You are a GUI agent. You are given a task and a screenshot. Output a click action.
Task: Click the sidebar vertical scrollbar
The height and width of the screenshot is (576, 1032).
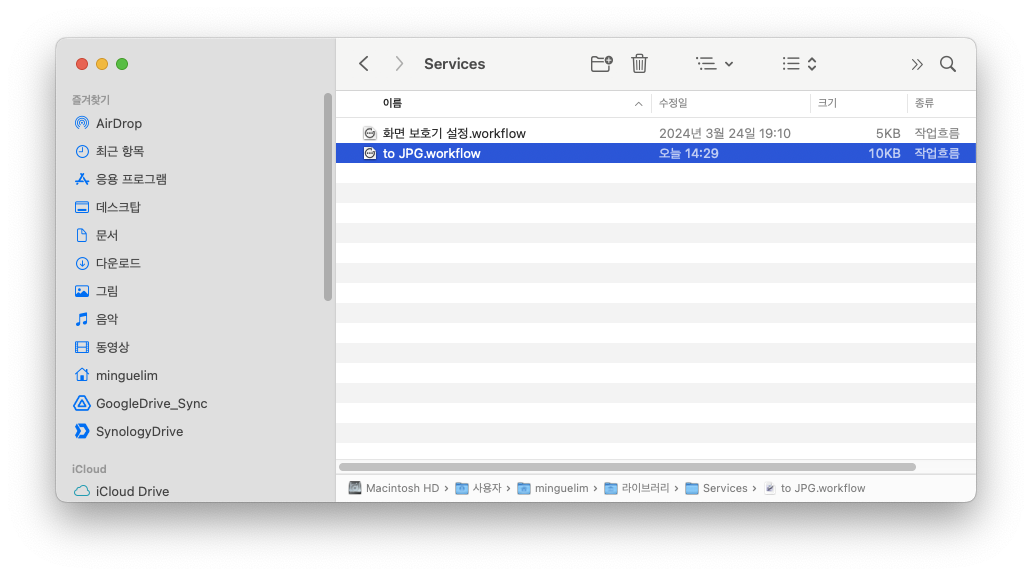tap(328, 197)
